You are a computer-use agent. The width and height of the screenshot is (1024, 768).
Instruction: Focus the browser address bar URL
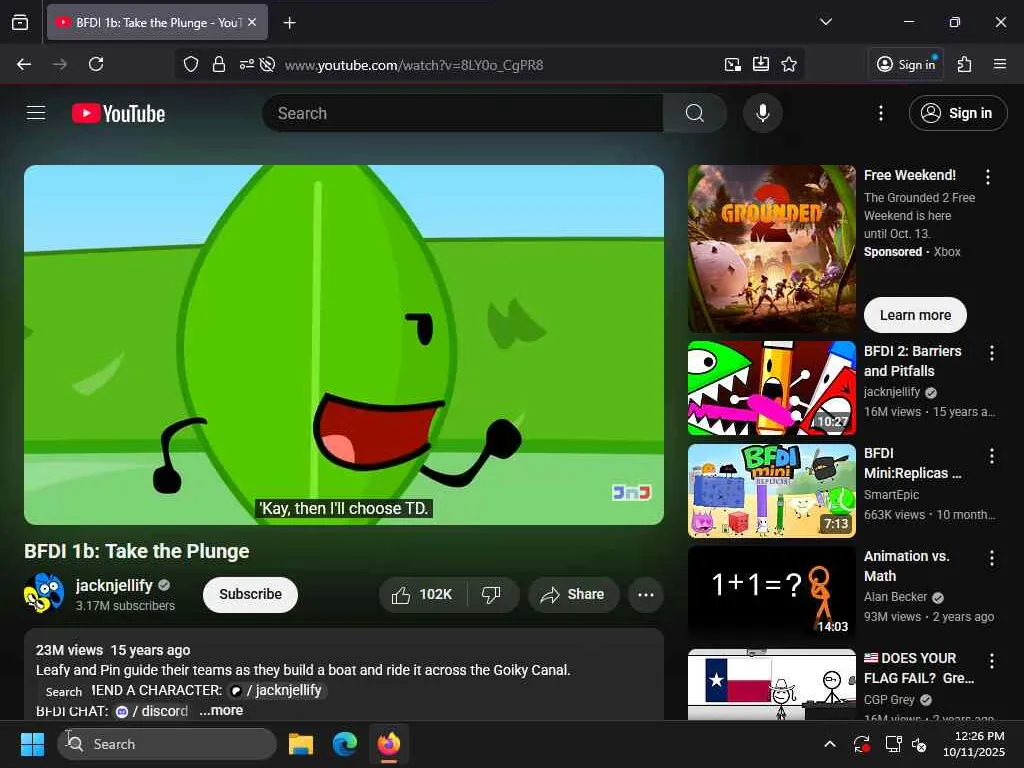pos(414,65)
